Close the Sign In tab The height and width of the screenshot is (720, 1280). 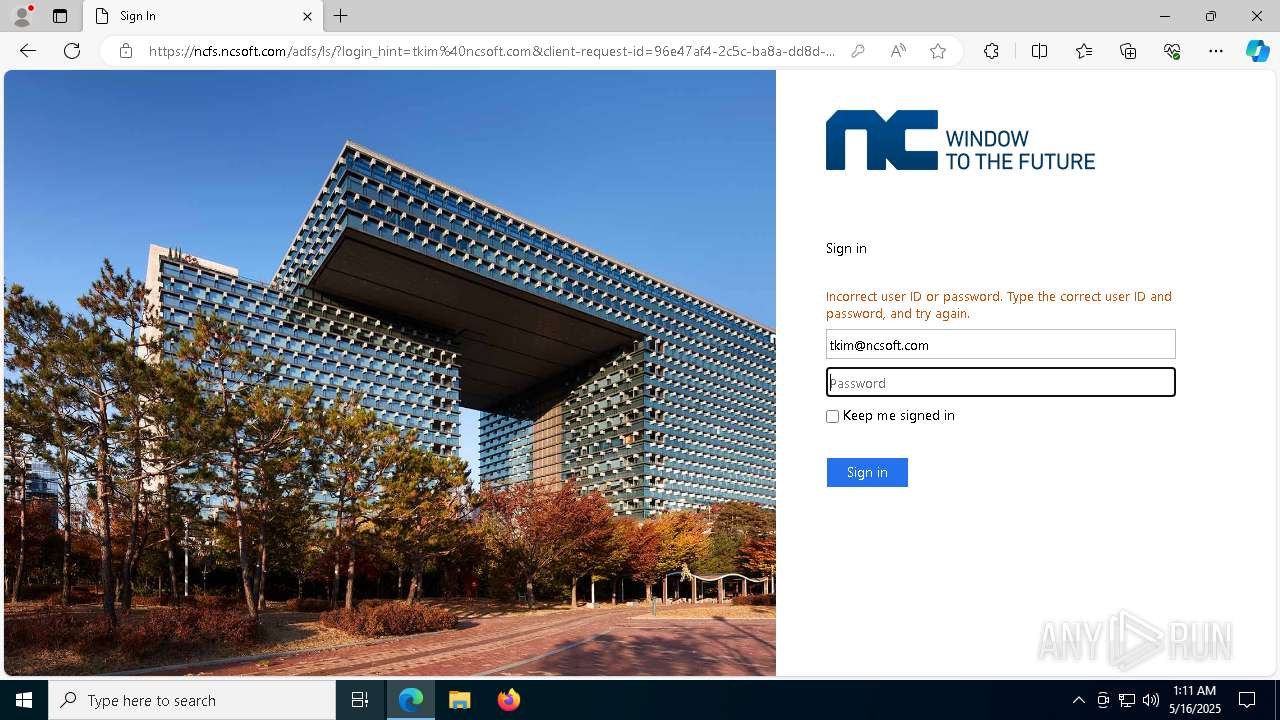click(x=307, y=16)
